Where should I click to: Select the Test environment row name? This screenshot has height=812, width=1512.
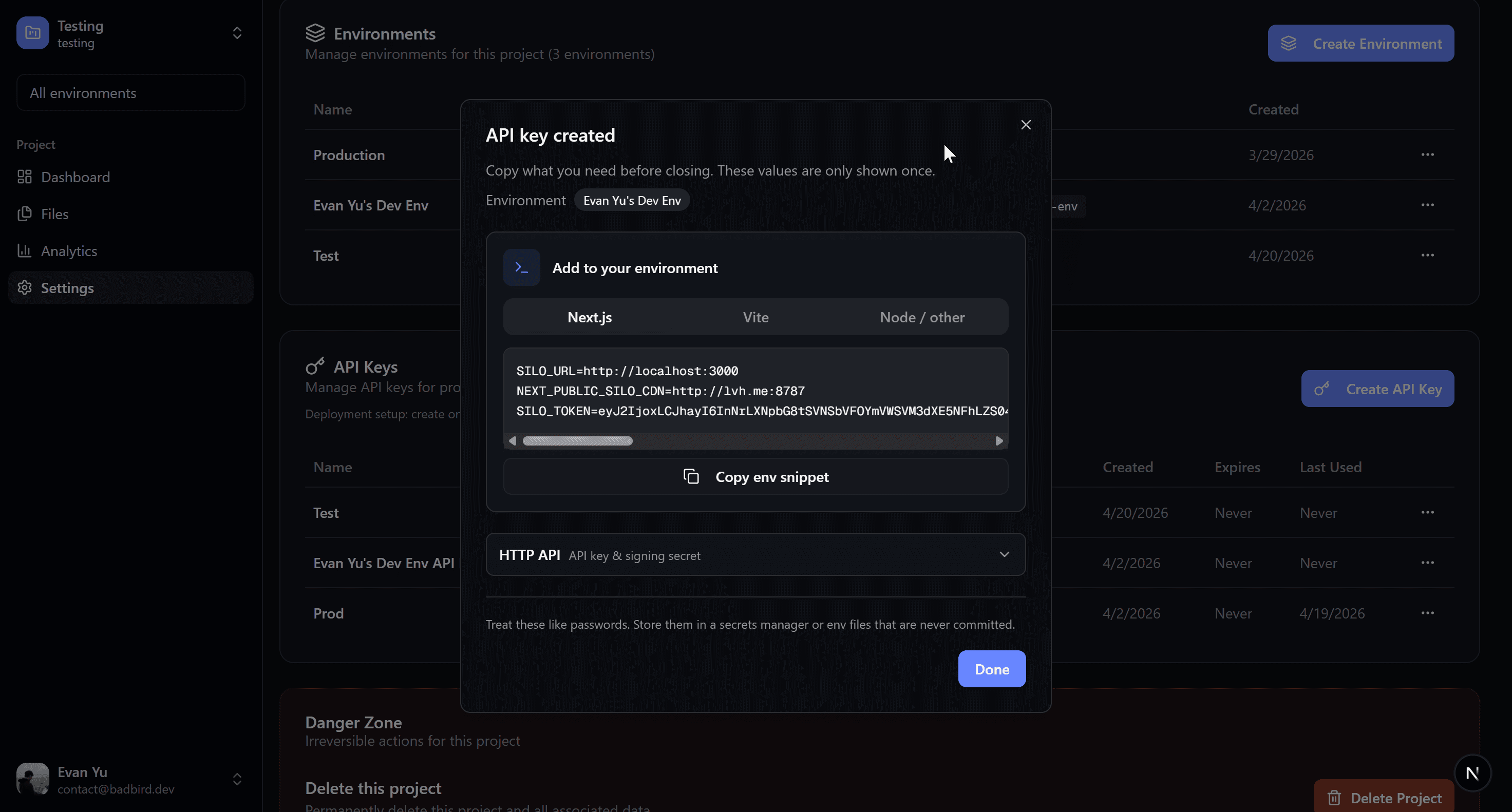tap(326, 256)
